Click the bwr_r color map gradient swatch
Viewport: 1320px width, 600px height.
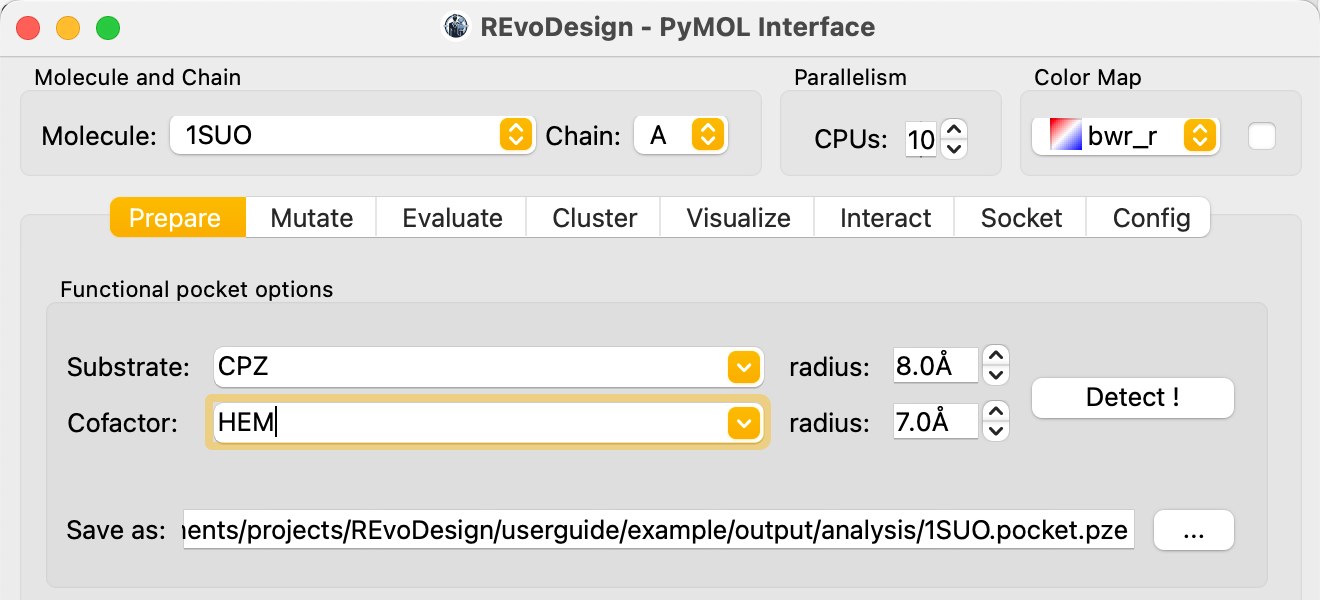(x=1065, y=136)
